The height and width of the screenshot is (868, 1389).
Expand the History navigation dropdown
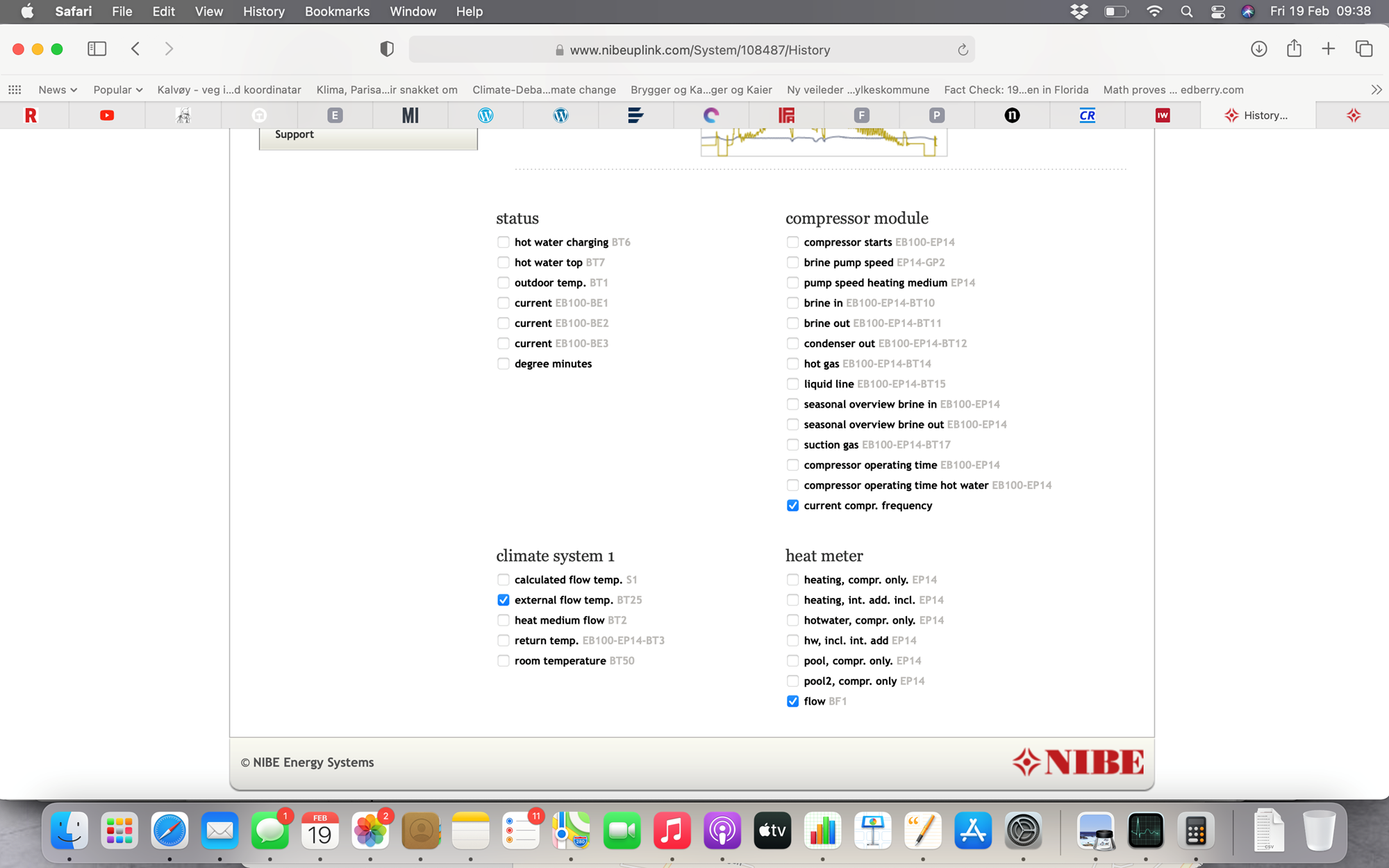point(262,11)
